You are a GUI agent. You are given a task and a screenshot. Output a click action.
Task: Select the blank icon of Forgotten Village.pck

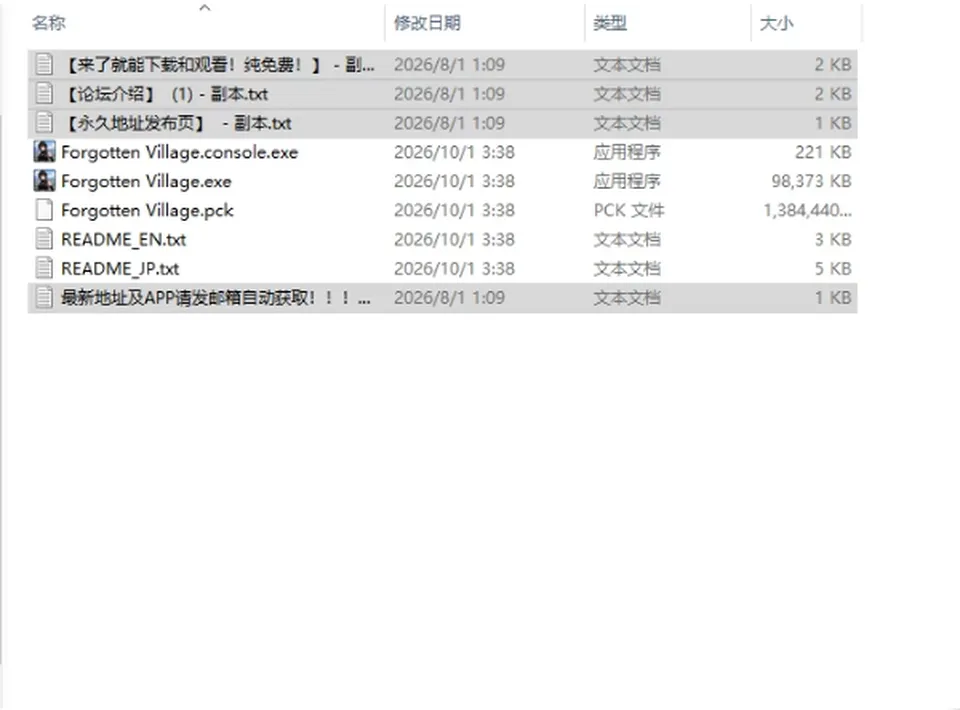44,211
